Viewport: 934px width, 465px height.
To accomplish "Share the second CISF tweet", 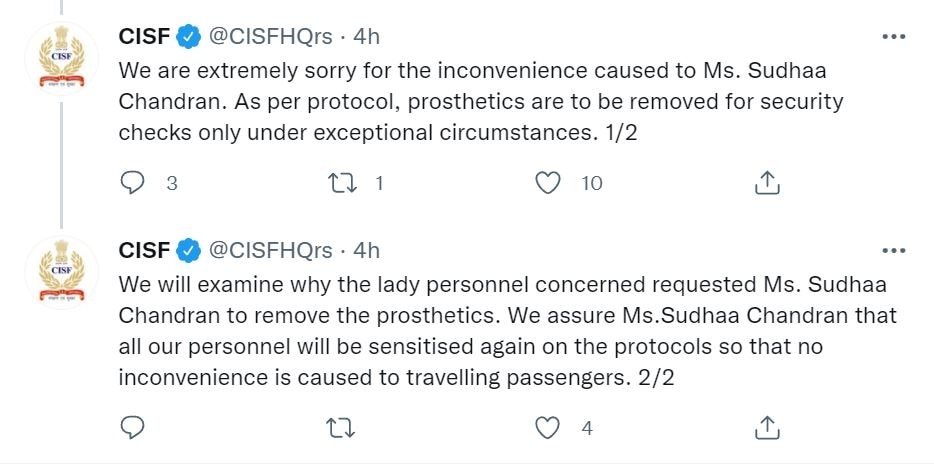I will [767, 428].
